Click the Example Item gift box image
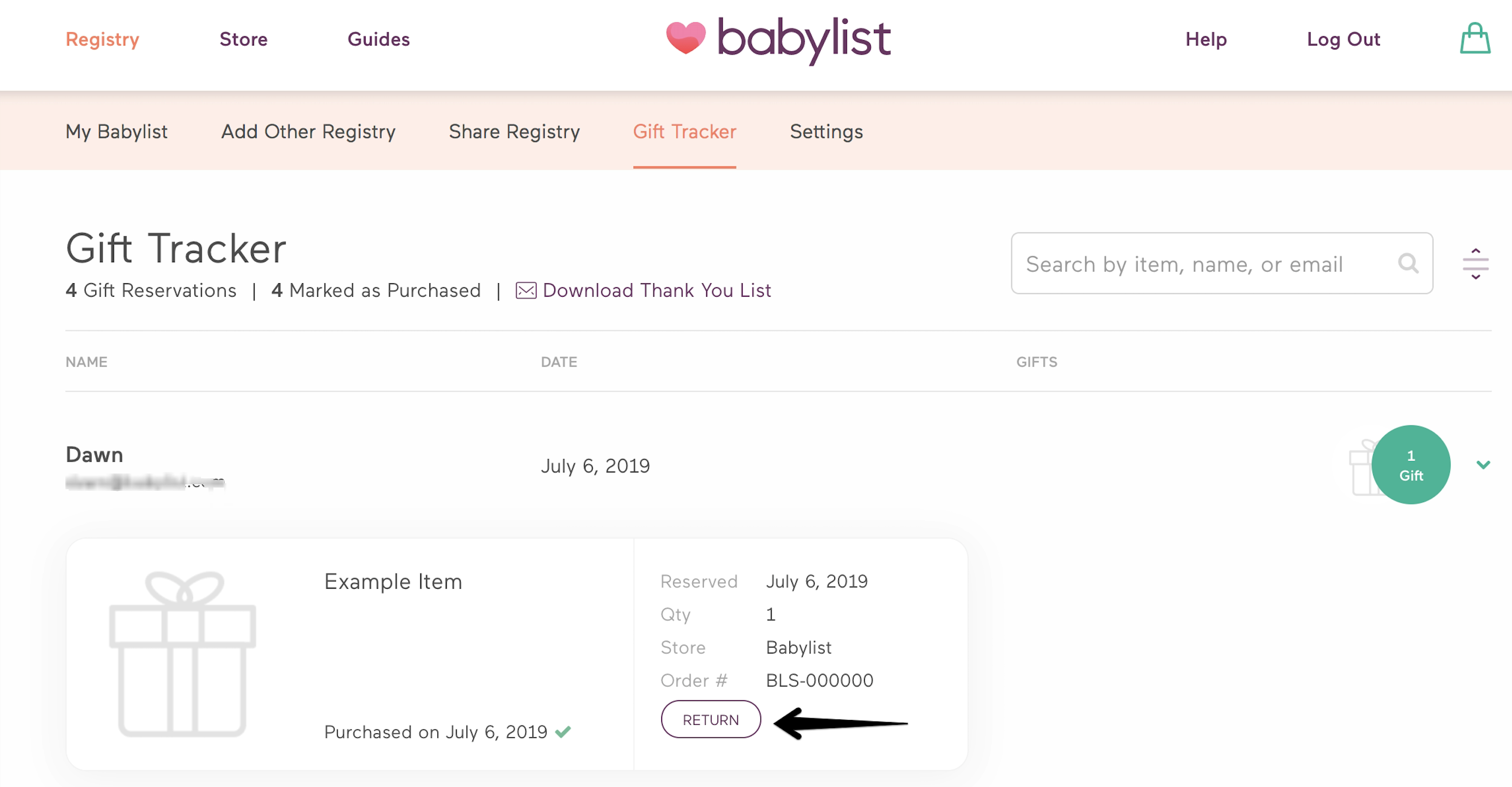Screen dimensions: 1512x787 click(x=183, y=653)
